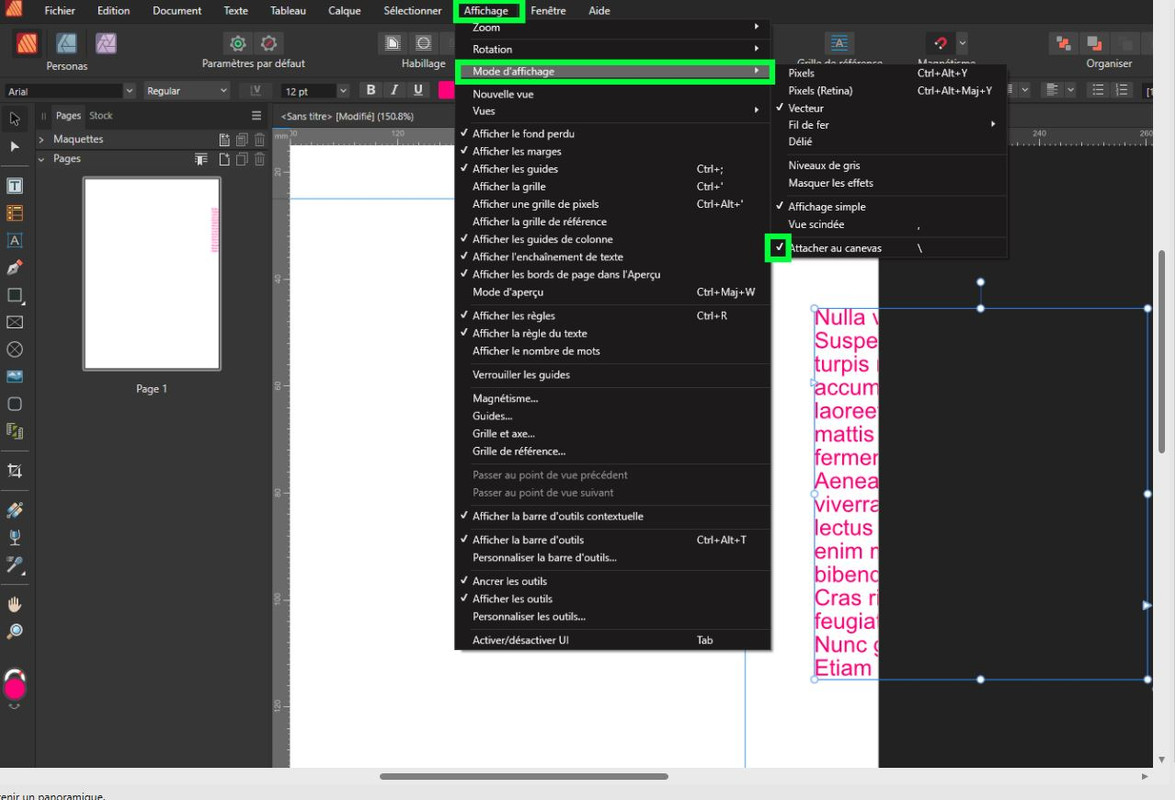1175x800 pixels.
Task: Select the Transparency glass tool
Action: [14, 537]
